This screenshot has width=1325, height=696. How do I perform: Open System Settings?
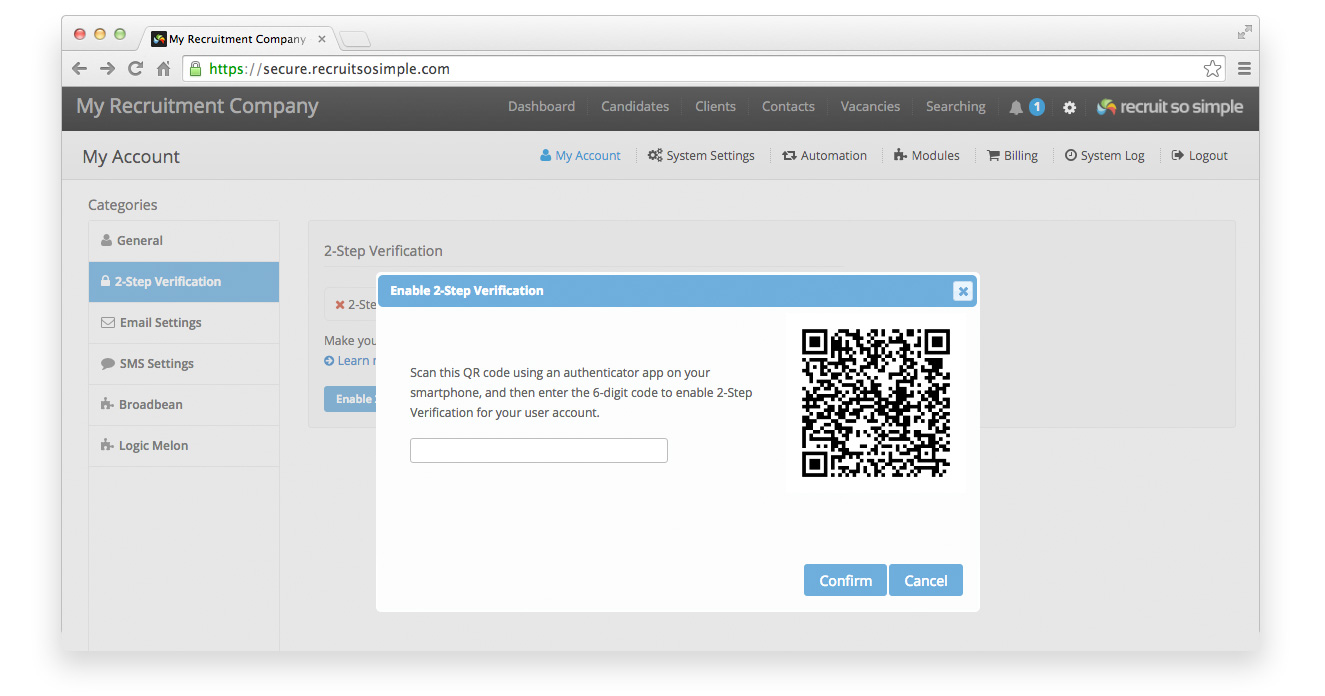[x=701, y=156]
